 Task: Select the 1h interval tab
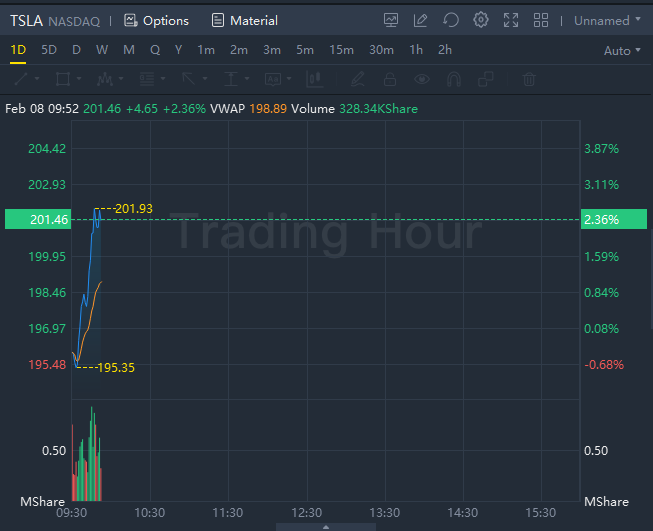coord(416,50)
